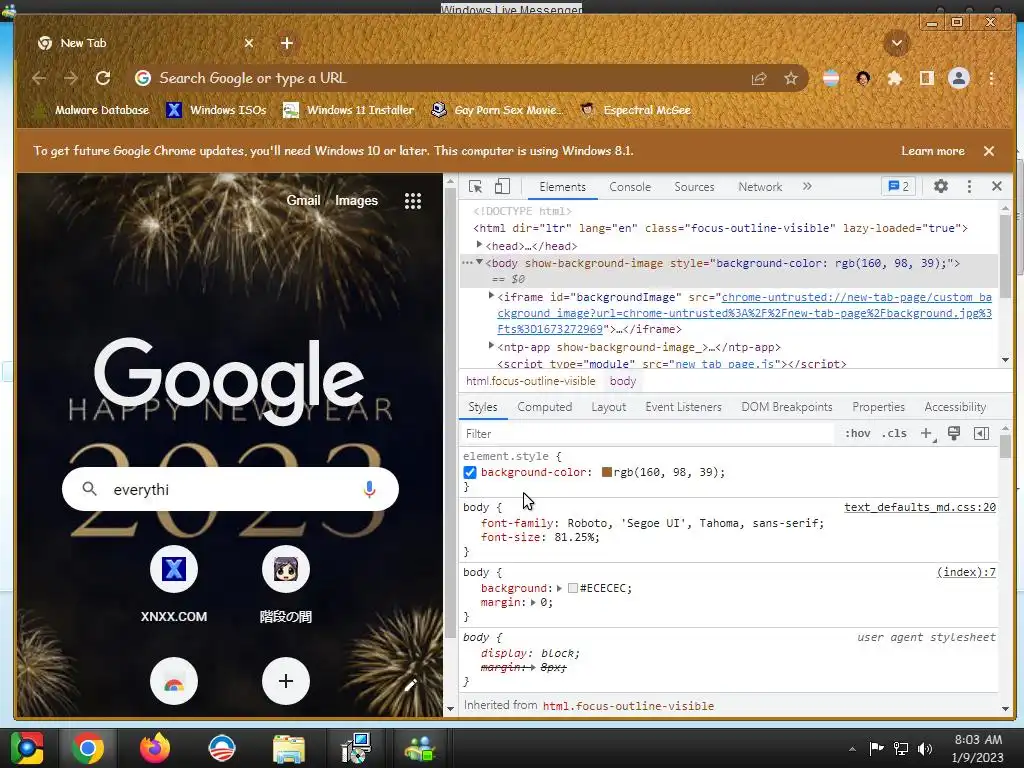
Task: Click Learn more in update banner
Action: [x=933, y=151]
